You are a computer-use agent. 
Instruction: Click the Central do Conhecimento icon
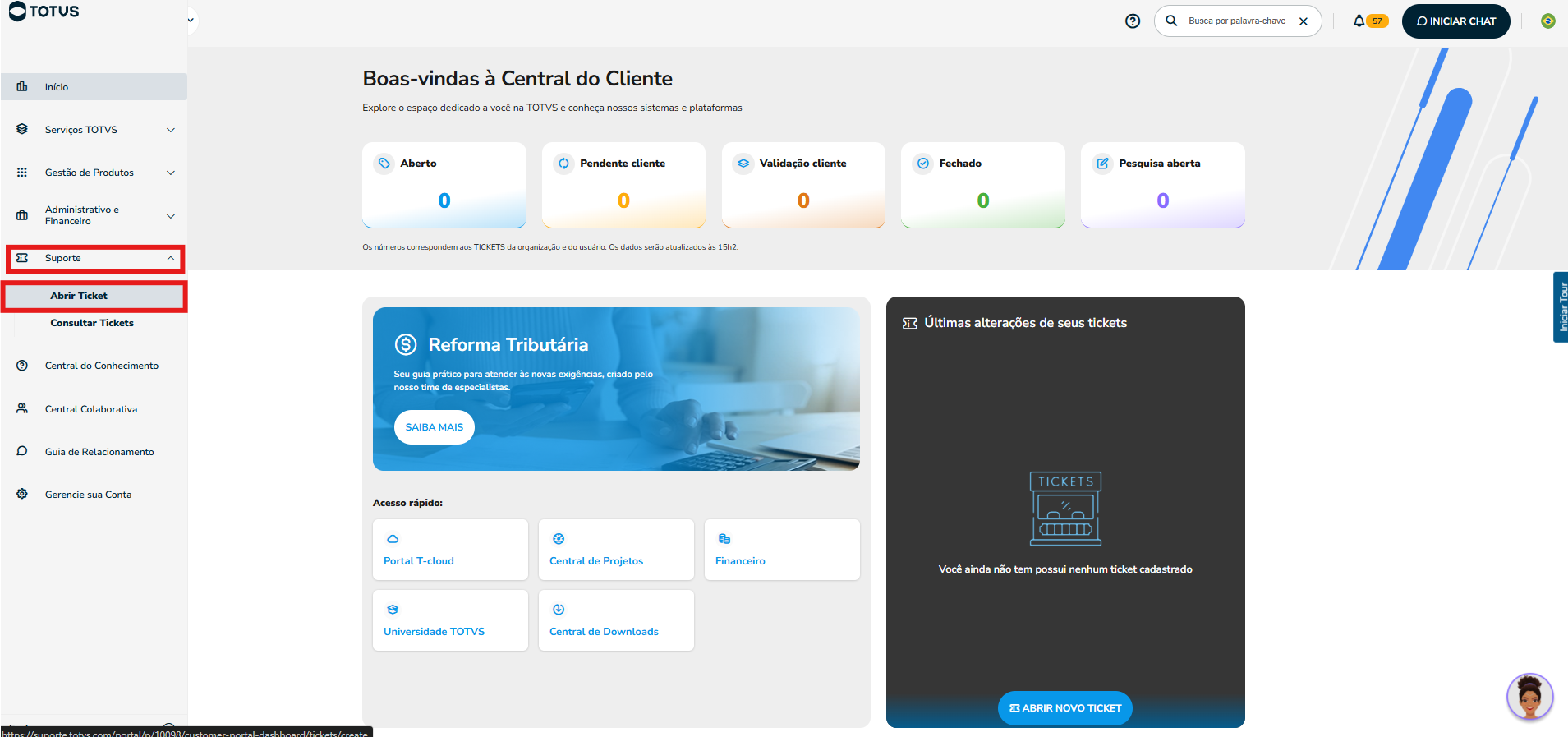point(22,366)
